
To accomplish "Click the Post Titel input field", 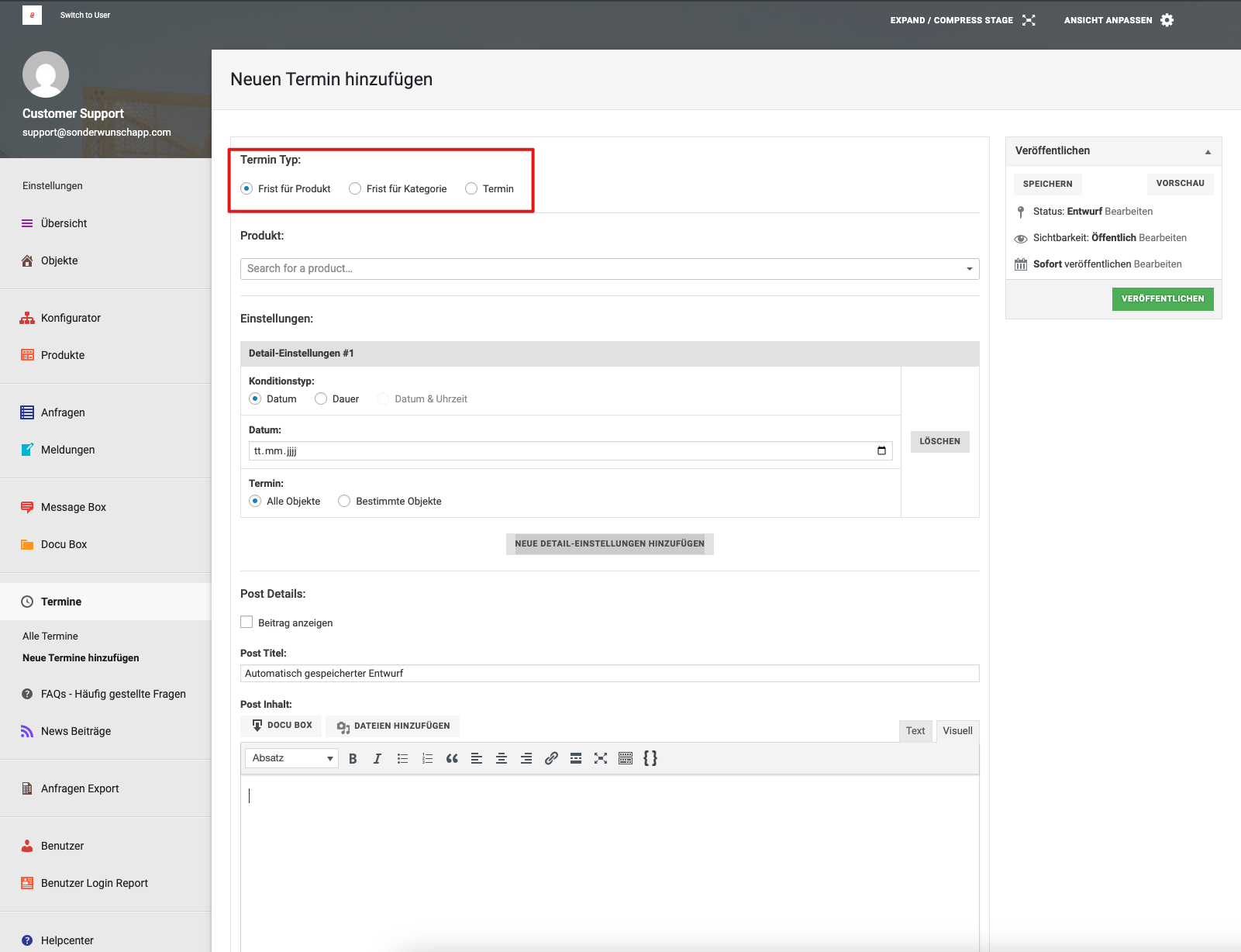I will [x=609, y=673].
